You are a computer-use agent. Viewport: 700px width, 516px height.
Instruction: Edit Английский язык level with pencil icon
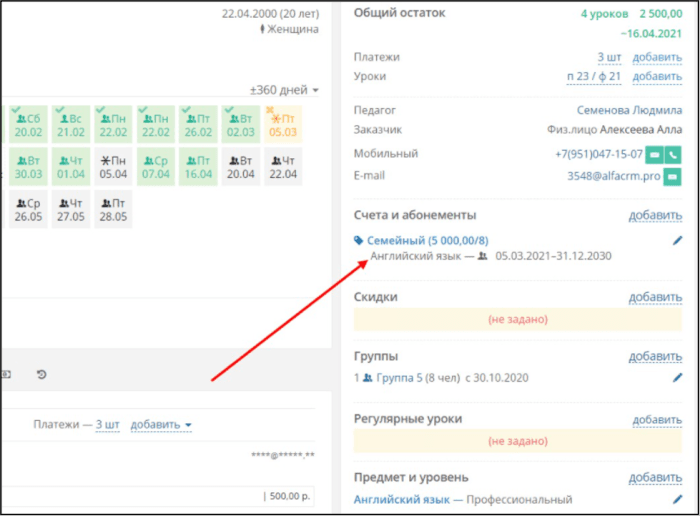pos(677,499)
